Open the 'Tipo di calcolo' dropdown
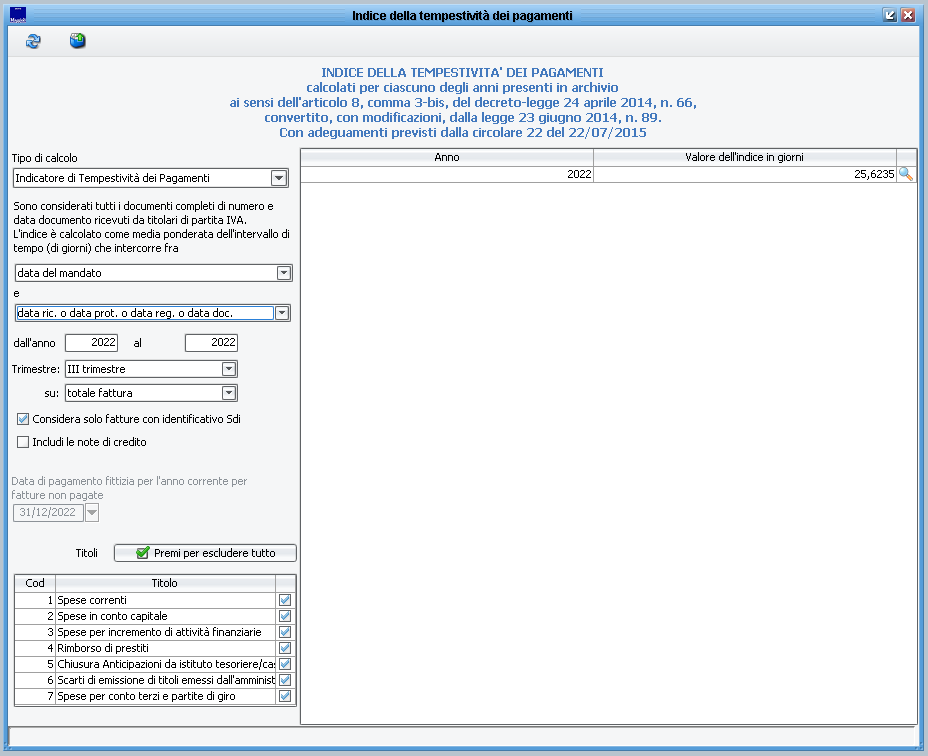This screenshot has width=928, height=756. pyautogui.click(x=279, y=178)
